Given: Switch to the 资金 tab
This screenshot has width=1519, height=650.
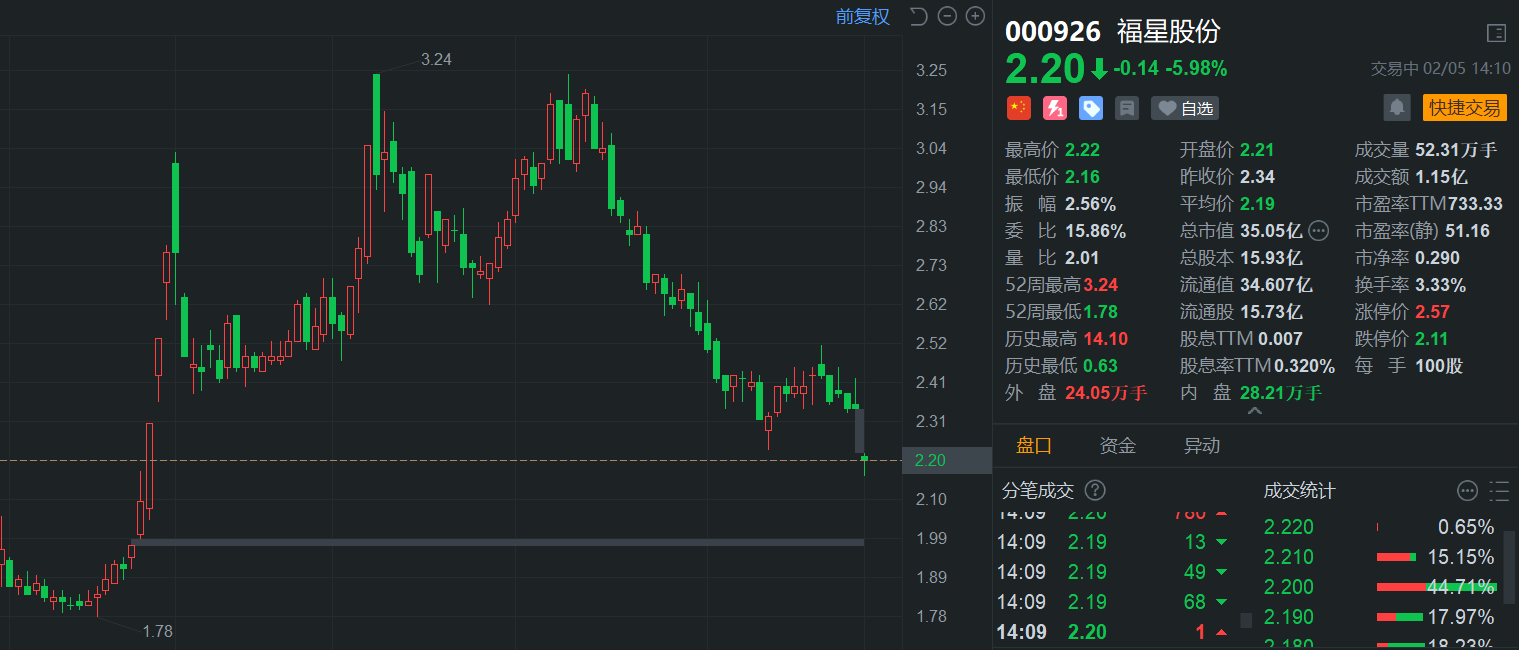Looking at the screenshot, I should (1117, 446).
